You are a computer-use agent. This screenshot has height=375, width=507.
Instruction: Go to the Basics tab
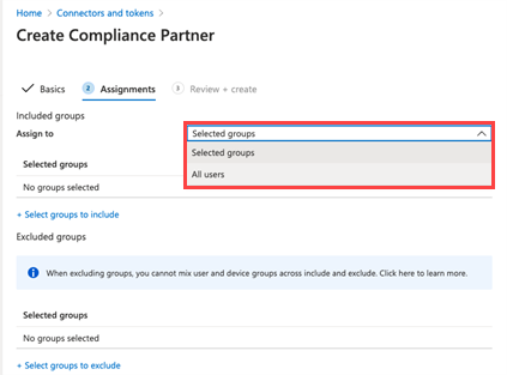[x=52, y=89]
